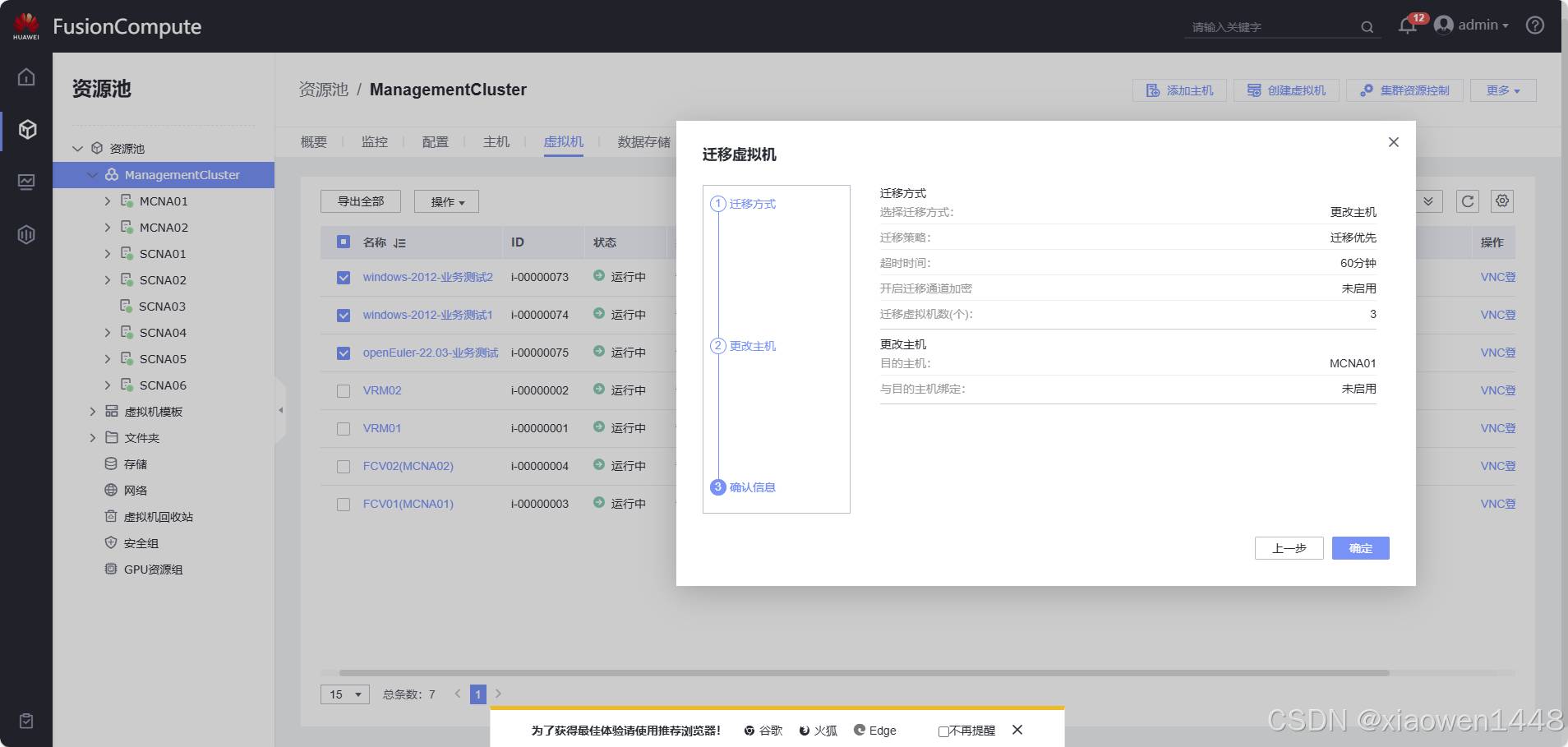The height and width of the screenshot is (747, 1568).
Task: Open the 操作 dropdown button
Action: 446,202
